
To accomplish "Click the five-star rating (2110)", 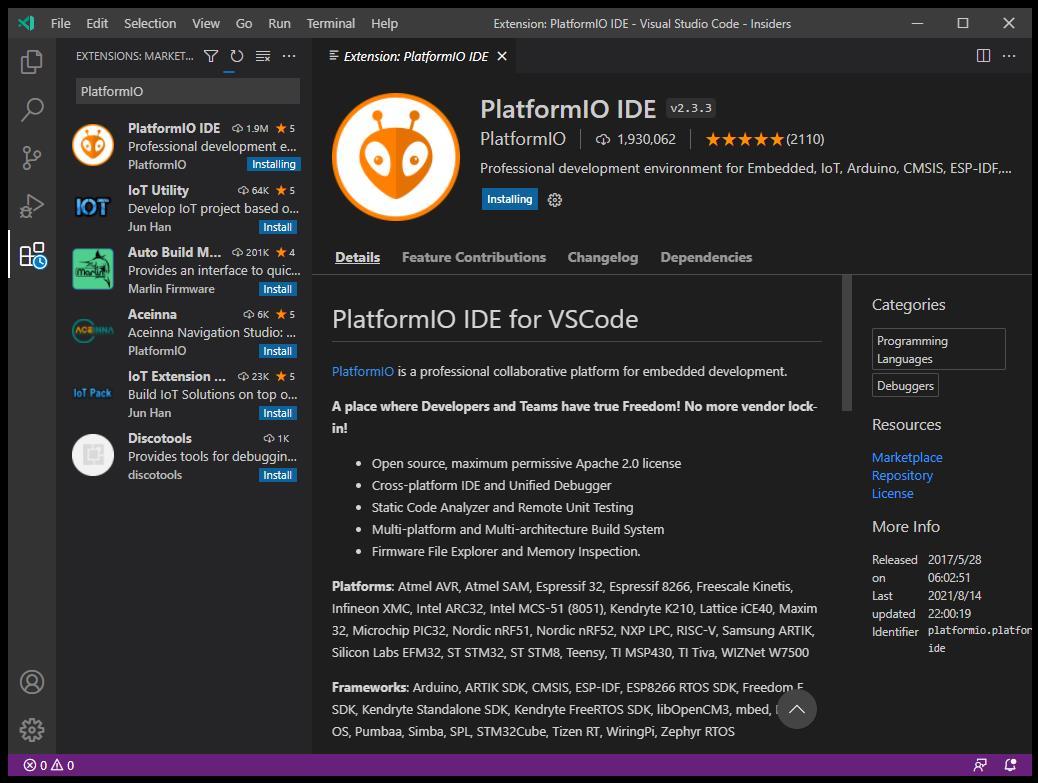I will coord(765,140).
